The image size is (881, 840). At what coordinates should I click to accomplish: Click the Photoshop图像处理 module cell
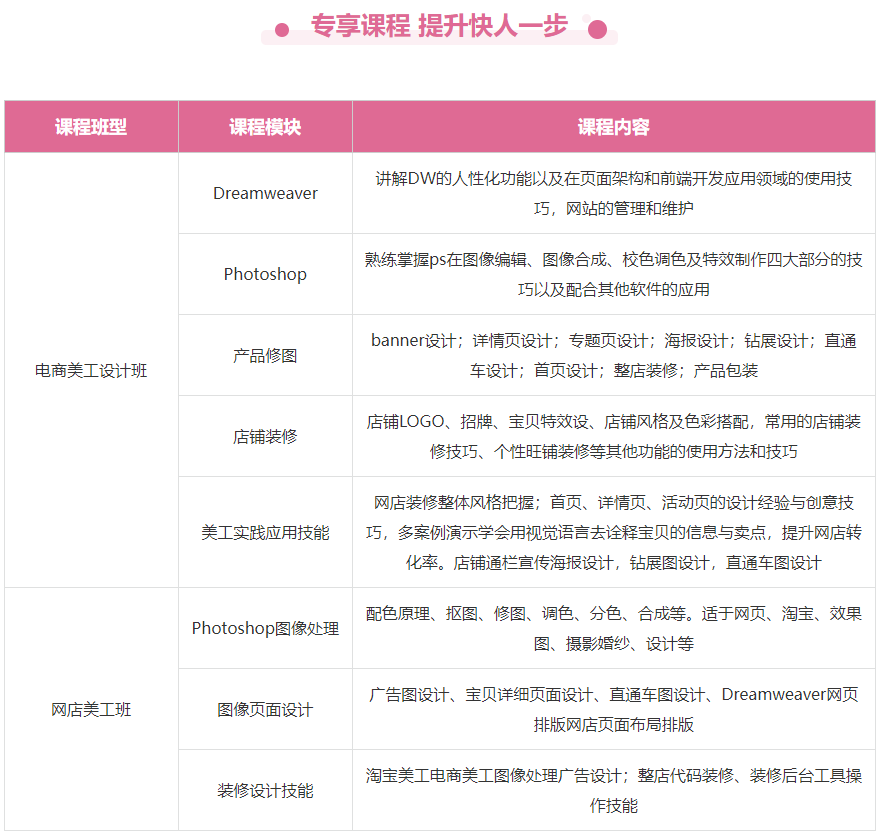click(265, 628)
